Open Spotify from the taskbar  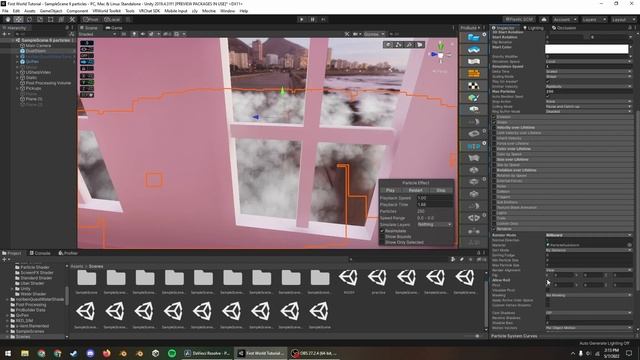tap(172, 353)
